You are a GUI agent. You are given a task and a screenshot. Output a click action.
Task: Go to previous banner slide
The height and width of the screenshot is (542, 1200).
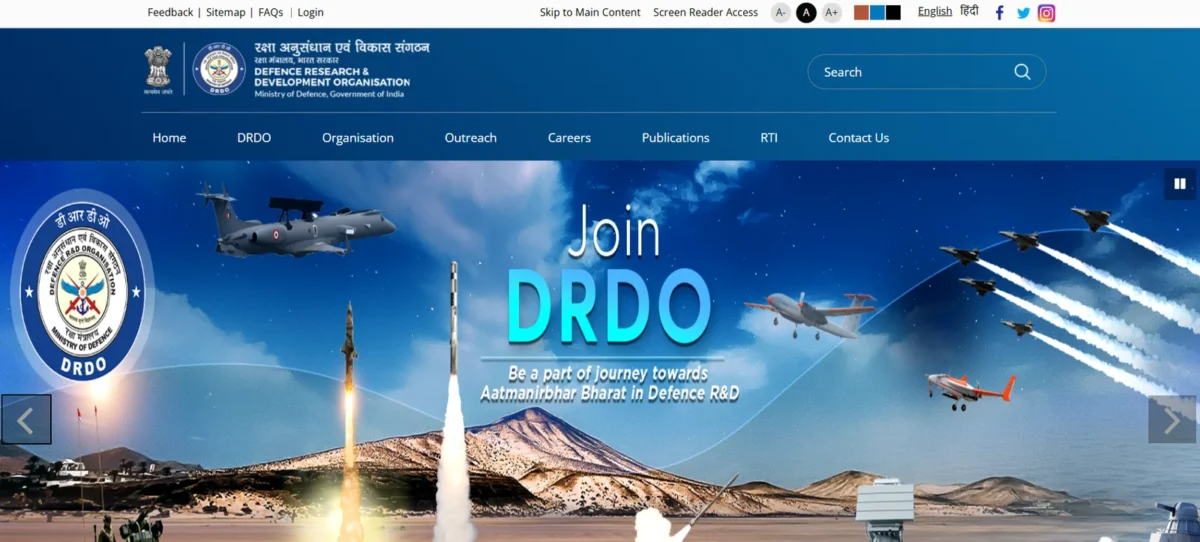point(26,420)
